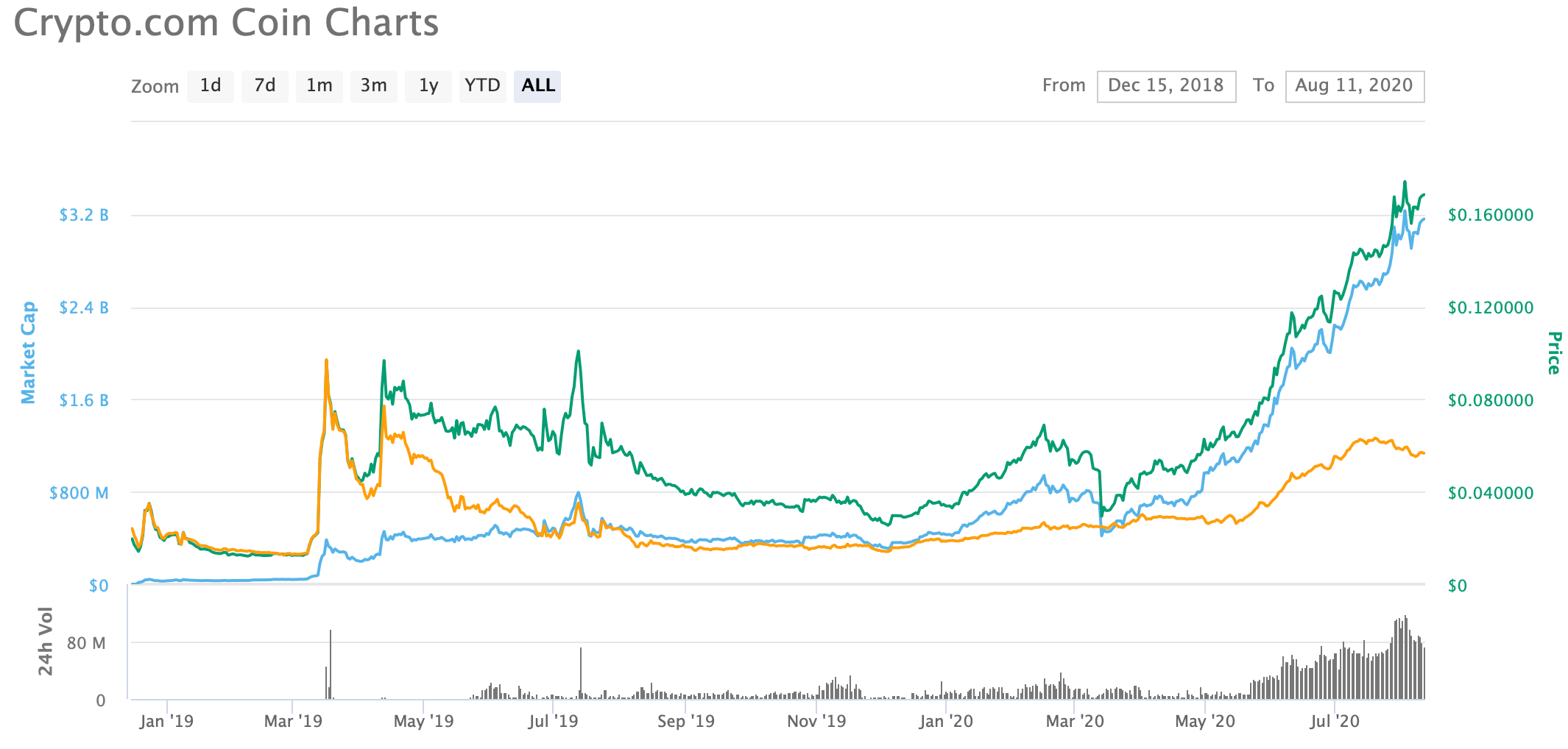Click the Aug 11, 2020 end date

tap(1355, 85)
